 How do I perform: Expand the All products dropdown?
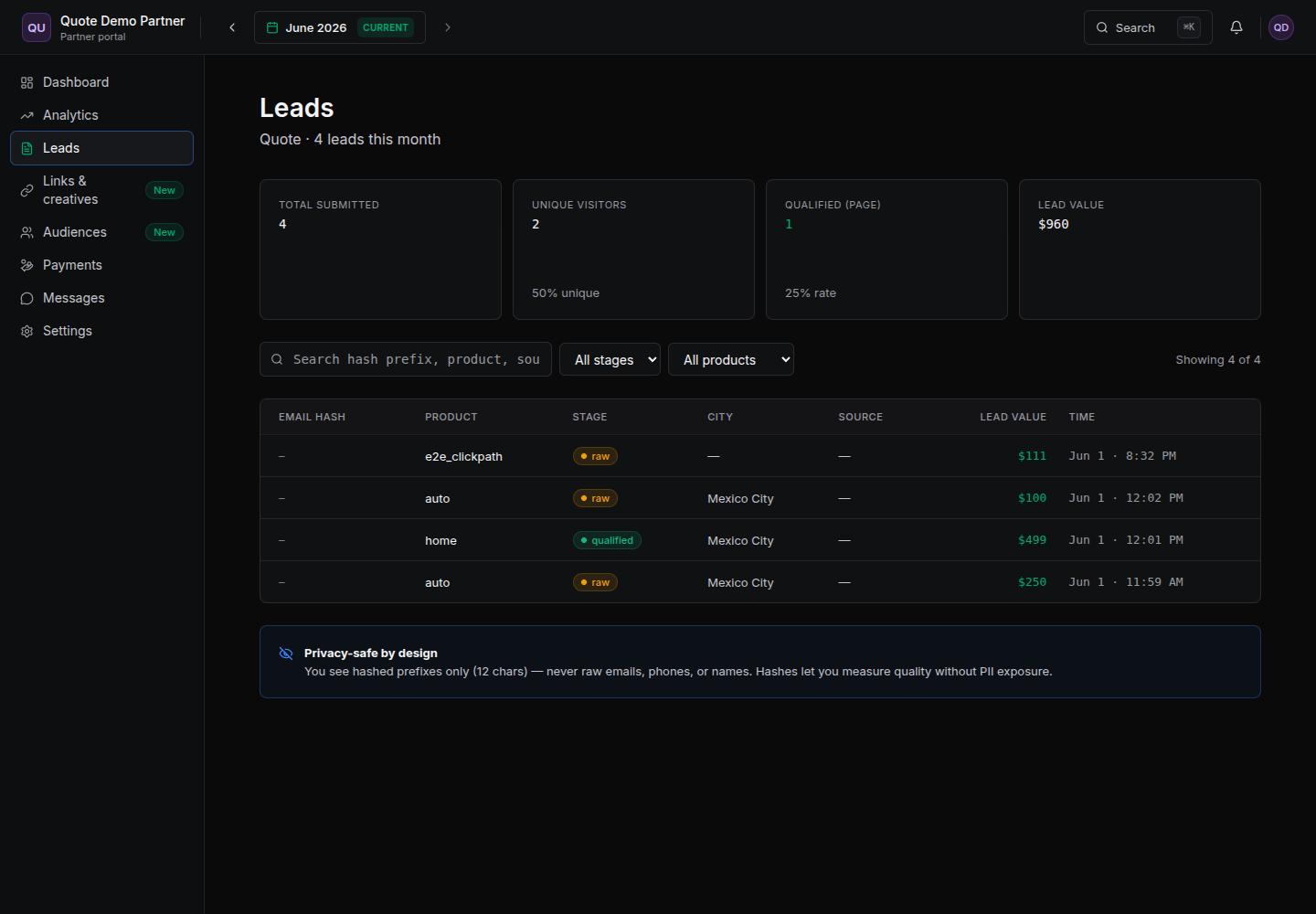[x=731, y=359]
